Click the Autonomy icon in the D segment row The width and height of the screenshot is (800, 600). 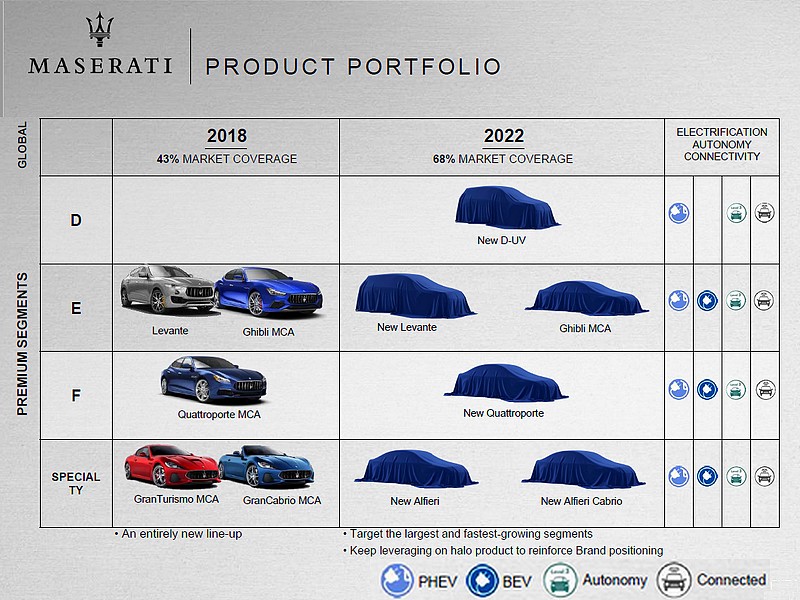point(736,213)
